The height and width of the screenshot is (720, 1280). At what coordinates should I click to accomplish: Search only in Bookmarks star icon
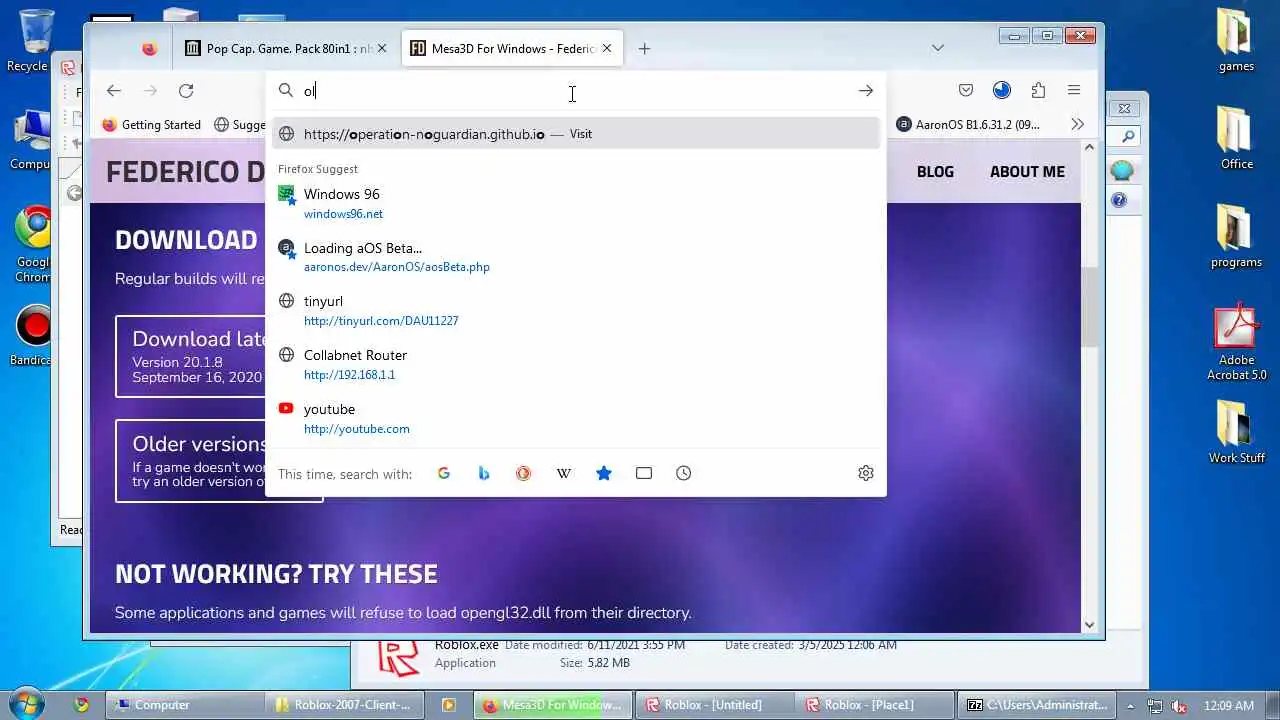point(604,473)
